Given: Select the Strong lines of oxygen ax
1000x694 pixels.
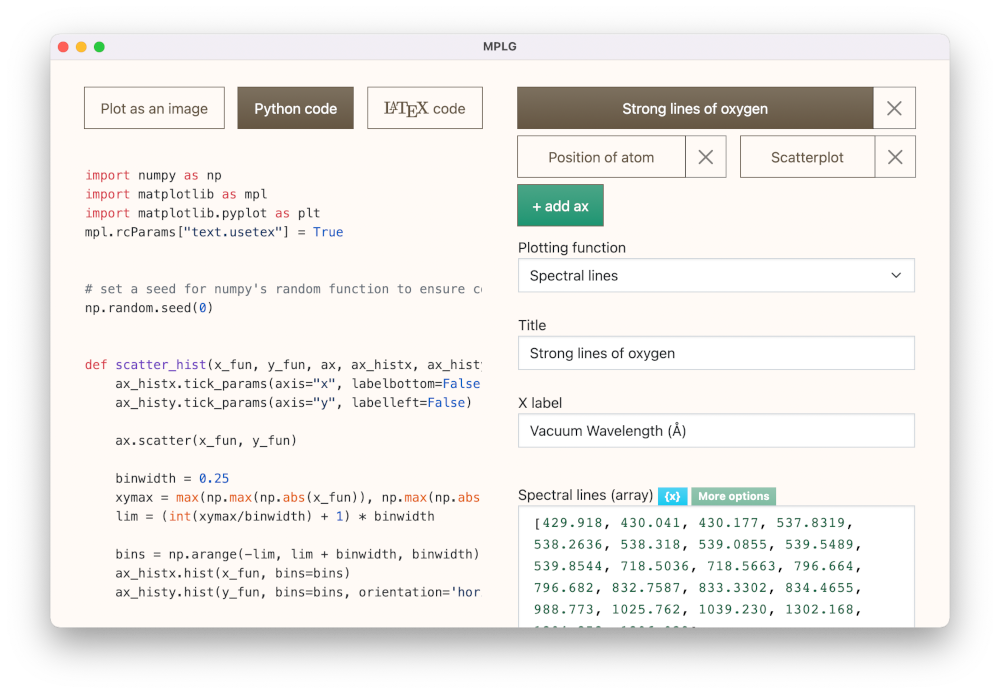Looking at the screenshot, I should pos(695,108).
